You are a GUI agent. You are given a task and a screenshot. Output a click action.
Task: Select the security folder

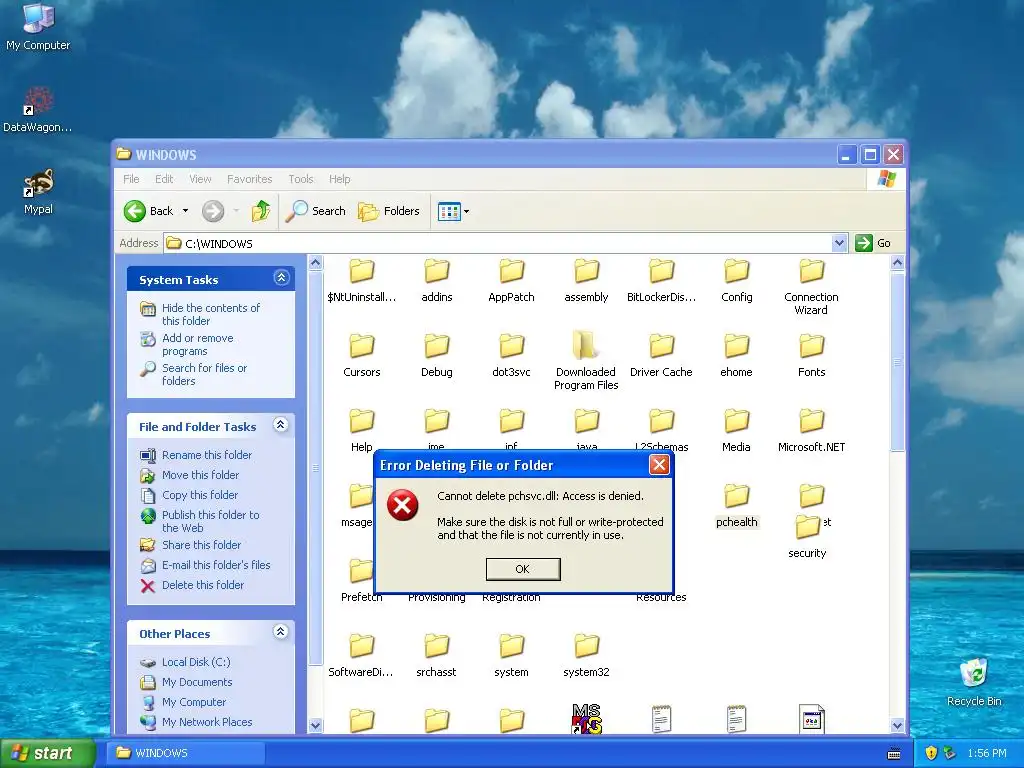coord(807,537)
